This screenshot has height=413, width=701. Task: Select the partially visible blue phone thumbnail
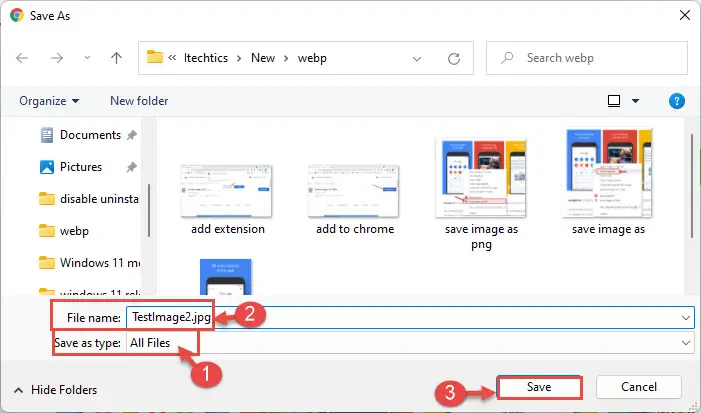[x=226, y=277]
